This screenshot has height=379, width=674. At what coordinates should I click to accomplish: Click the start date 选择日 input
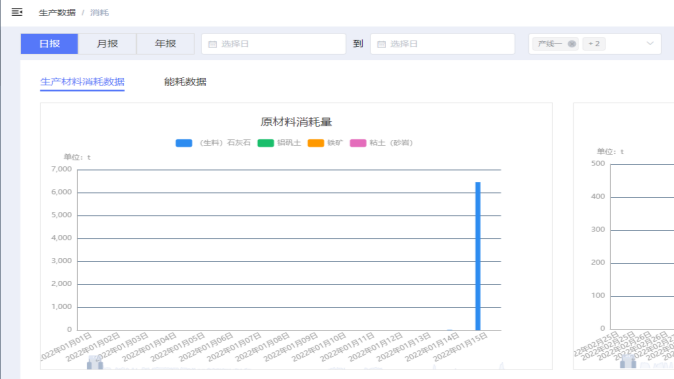[274, 44]
